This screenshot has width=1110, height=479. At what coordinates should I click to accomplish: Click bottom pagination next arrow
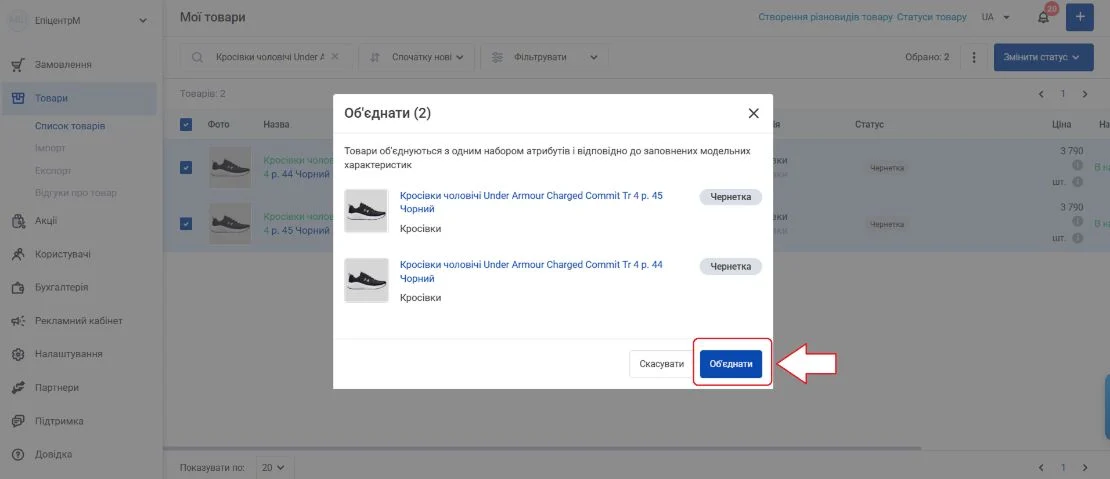(x=1085, y=468)
